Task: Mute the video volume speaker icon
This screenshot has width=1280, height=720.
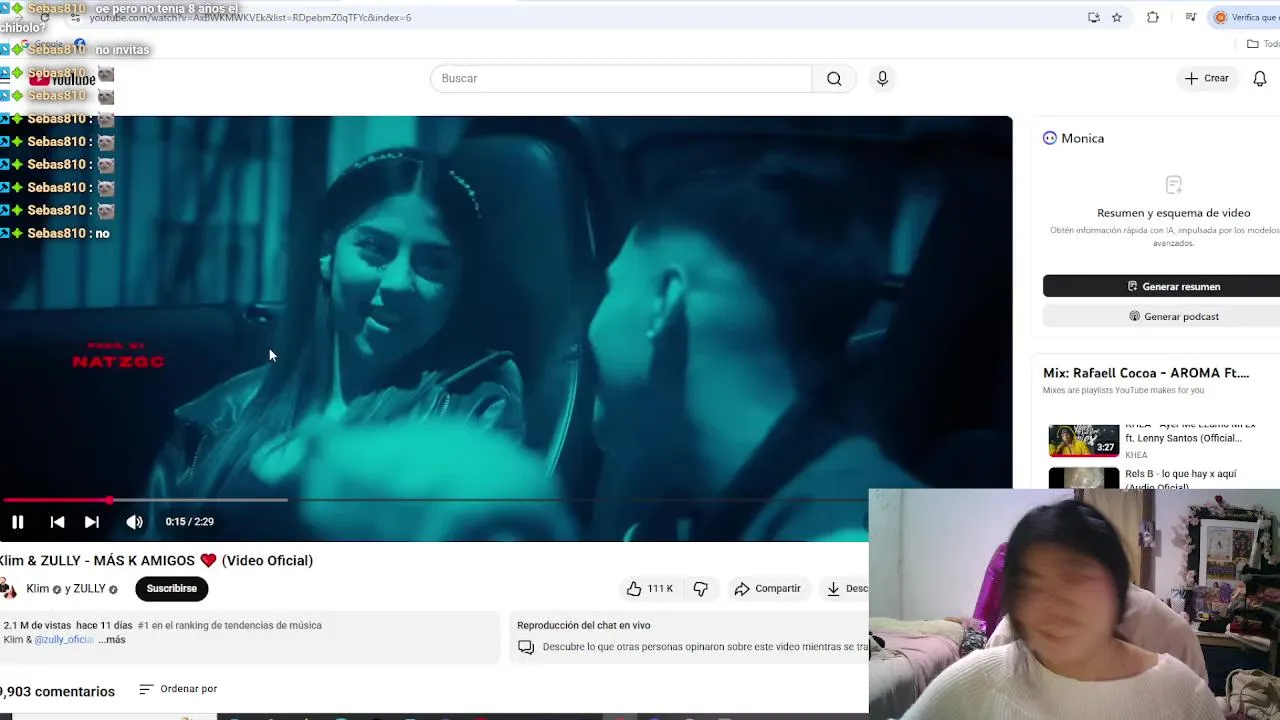Action: [134, 522]
